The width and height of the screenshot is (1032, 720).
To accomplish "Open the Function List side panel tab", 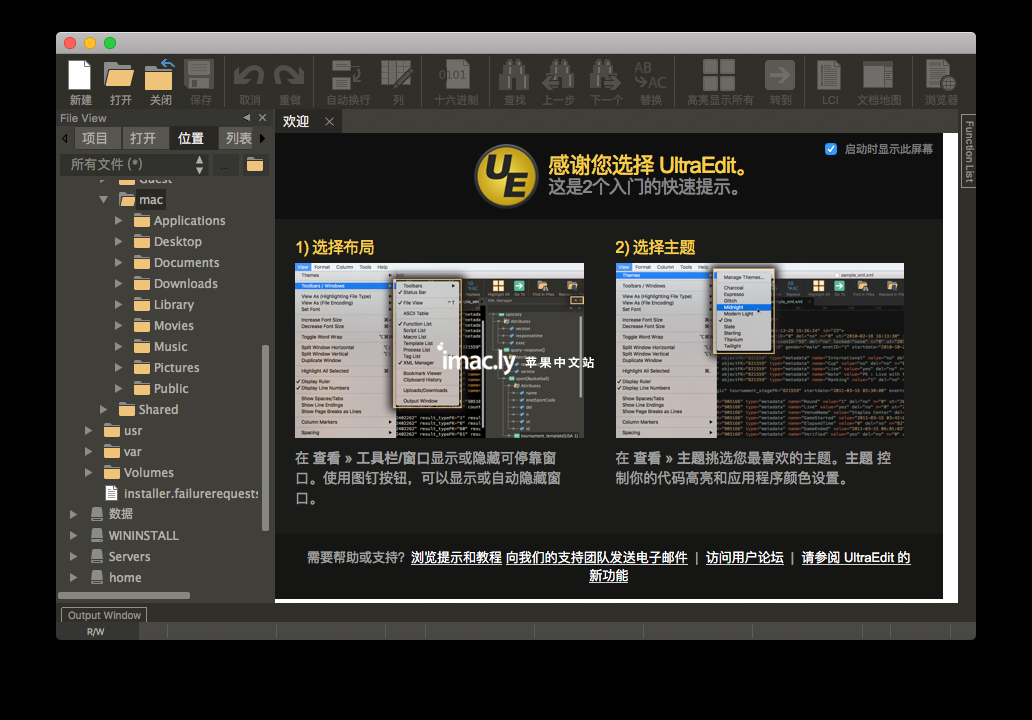I will 969,151.
